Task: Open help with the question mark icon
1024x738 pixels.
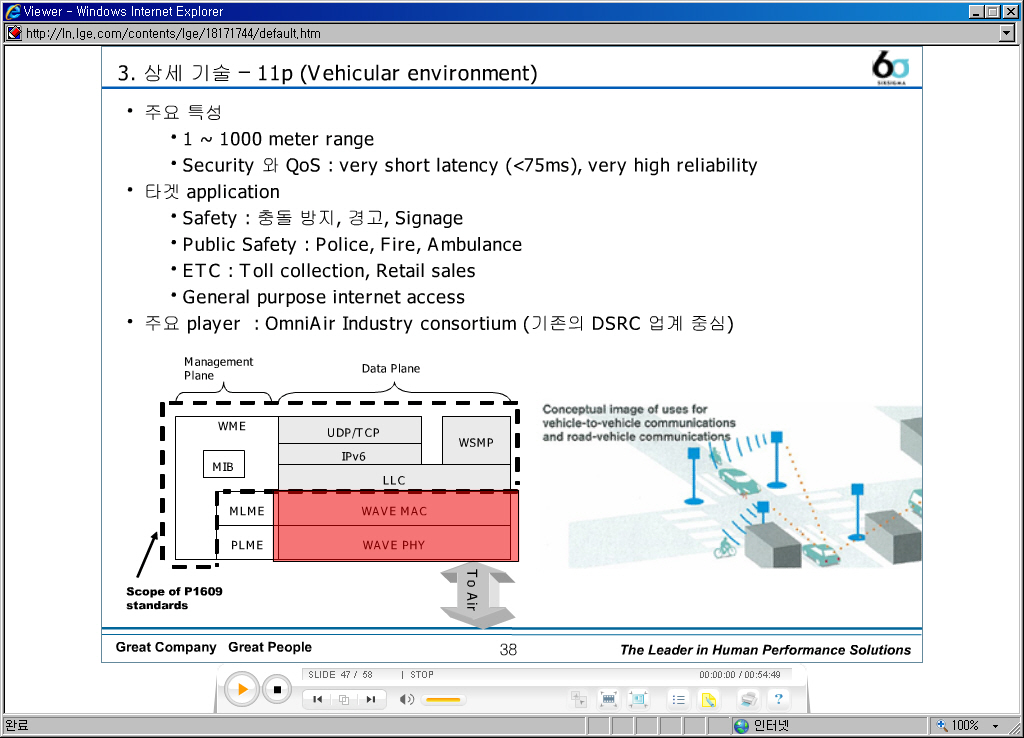Action: (778, 699)
